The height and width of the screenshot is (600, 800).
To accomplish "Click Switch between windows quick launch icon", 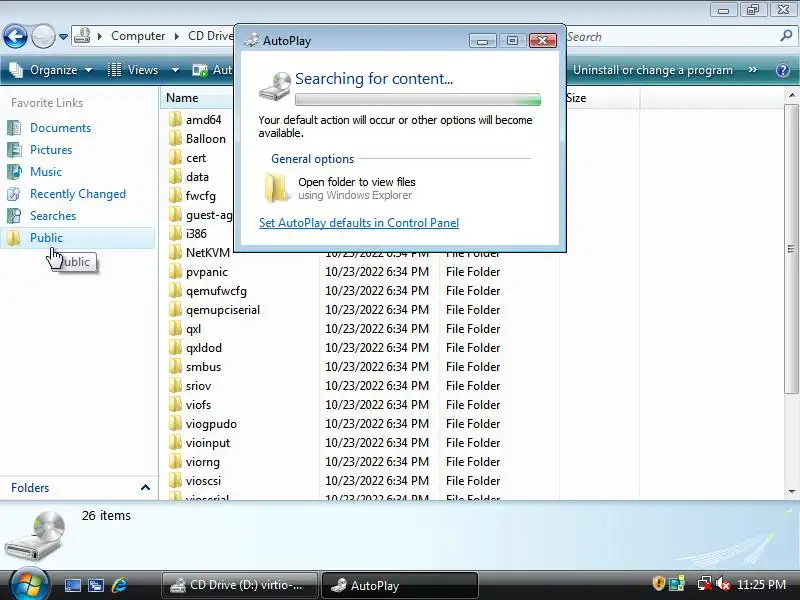I will [x=96, y=585].
